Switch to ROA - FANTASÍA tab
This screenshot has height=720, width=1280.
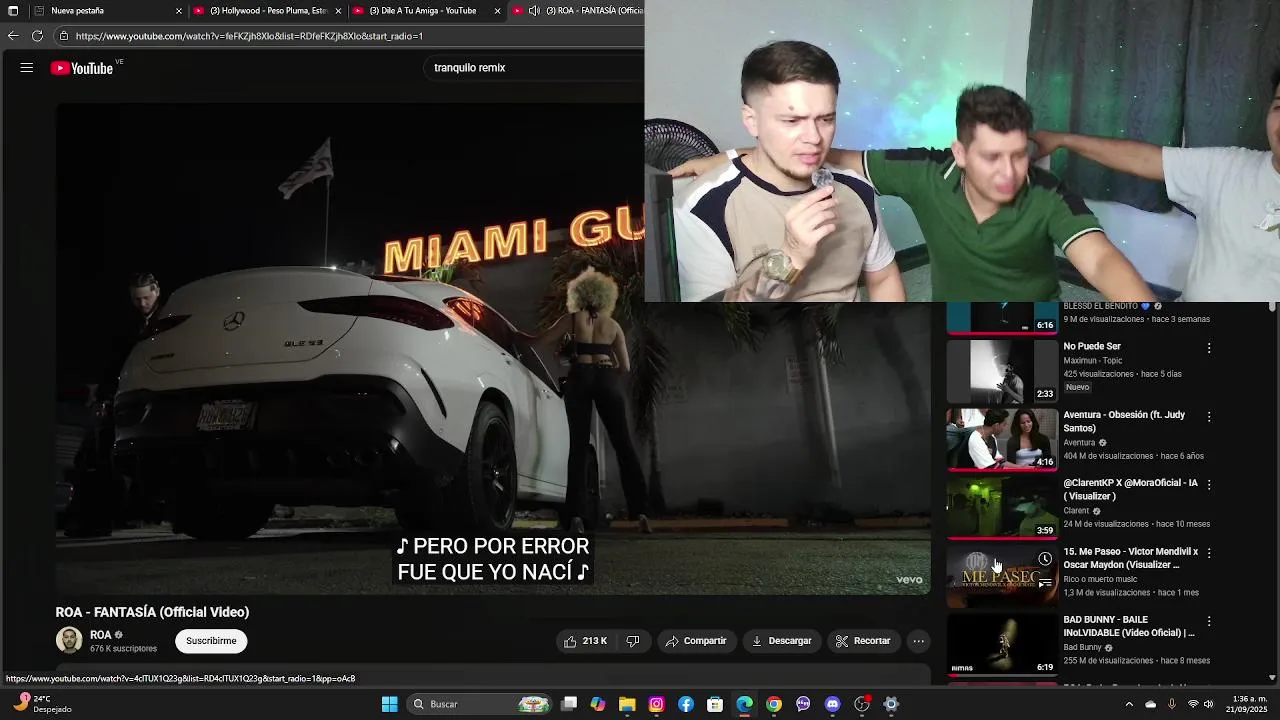[x=578, y=11]
